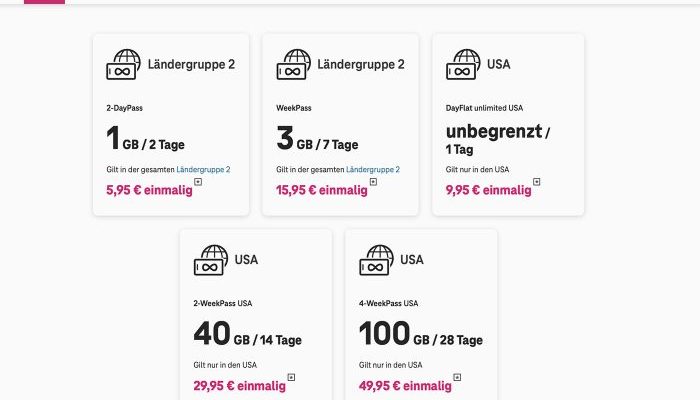Click the globe icon on the 4-WeekPass USA card
The width and height of the screenshot is (700, 400).
[x=376, y=260]
